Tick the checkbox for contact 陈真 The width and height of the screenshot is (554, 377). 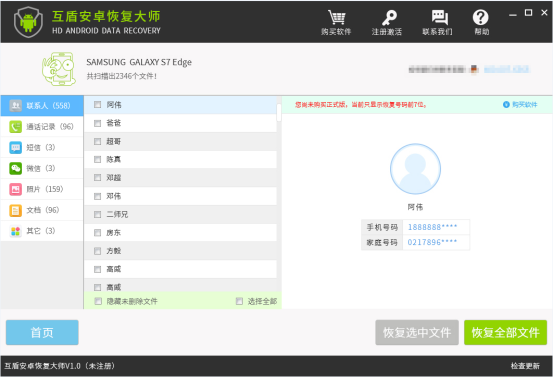tap(98, 159)
